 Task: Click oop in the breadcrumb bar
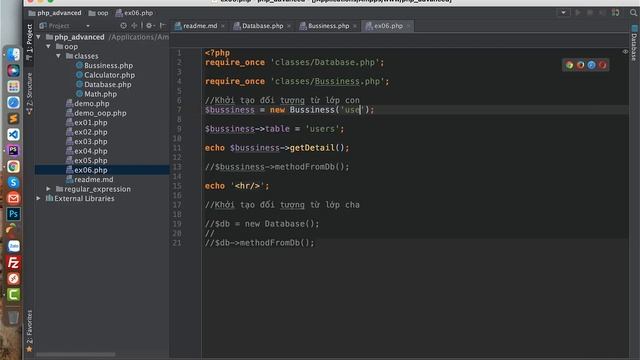[98, 13]
